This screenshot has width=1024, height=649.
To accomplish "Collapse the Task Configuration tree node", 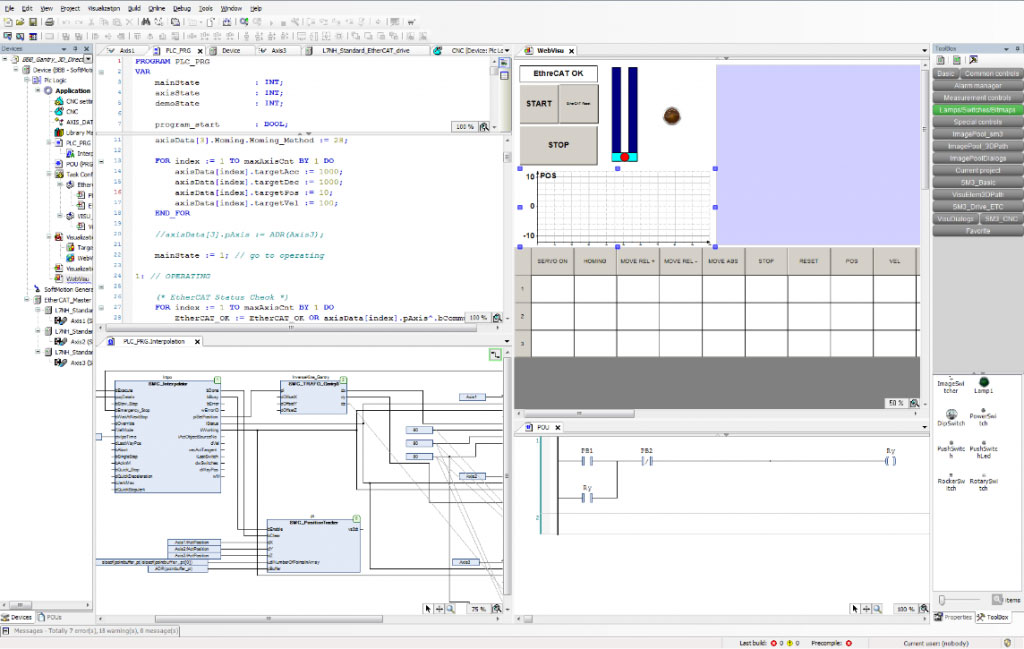I will click(x=48, y=174).
